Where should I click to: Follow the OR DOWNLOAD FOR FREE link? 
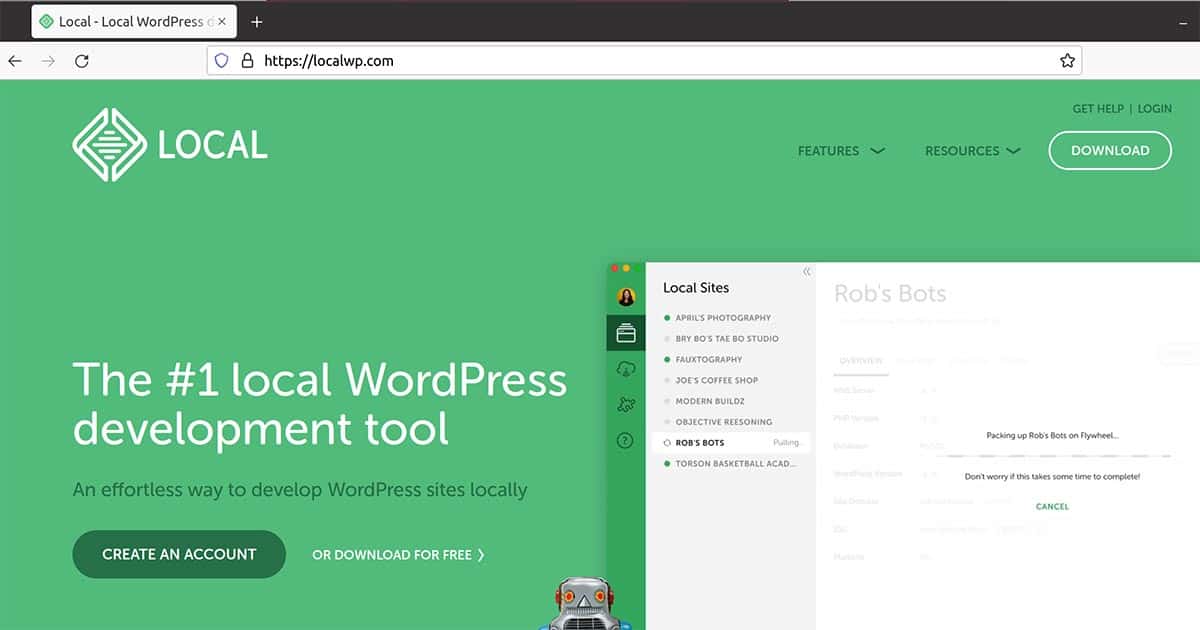398,554
